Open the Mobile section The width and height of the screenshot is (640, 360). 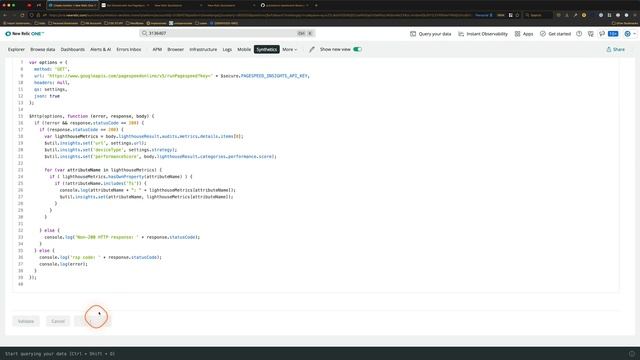(x=244, y=49)
